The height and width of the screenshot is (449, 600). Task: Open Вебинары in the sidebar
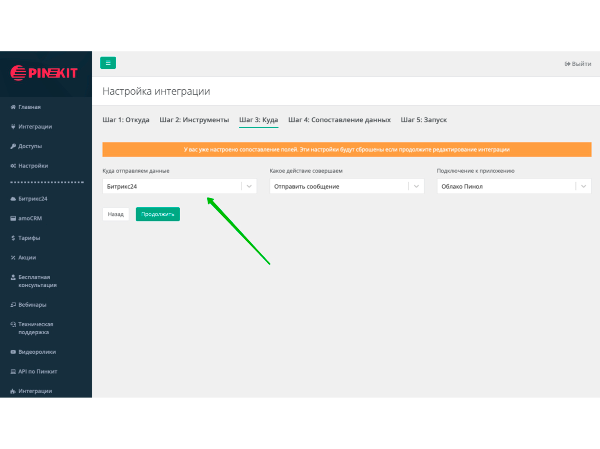point(32,305)
